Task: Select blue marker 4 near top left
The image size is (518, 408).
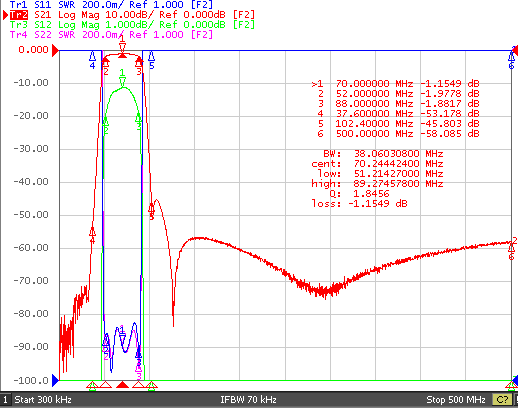Action: [92, 60]
